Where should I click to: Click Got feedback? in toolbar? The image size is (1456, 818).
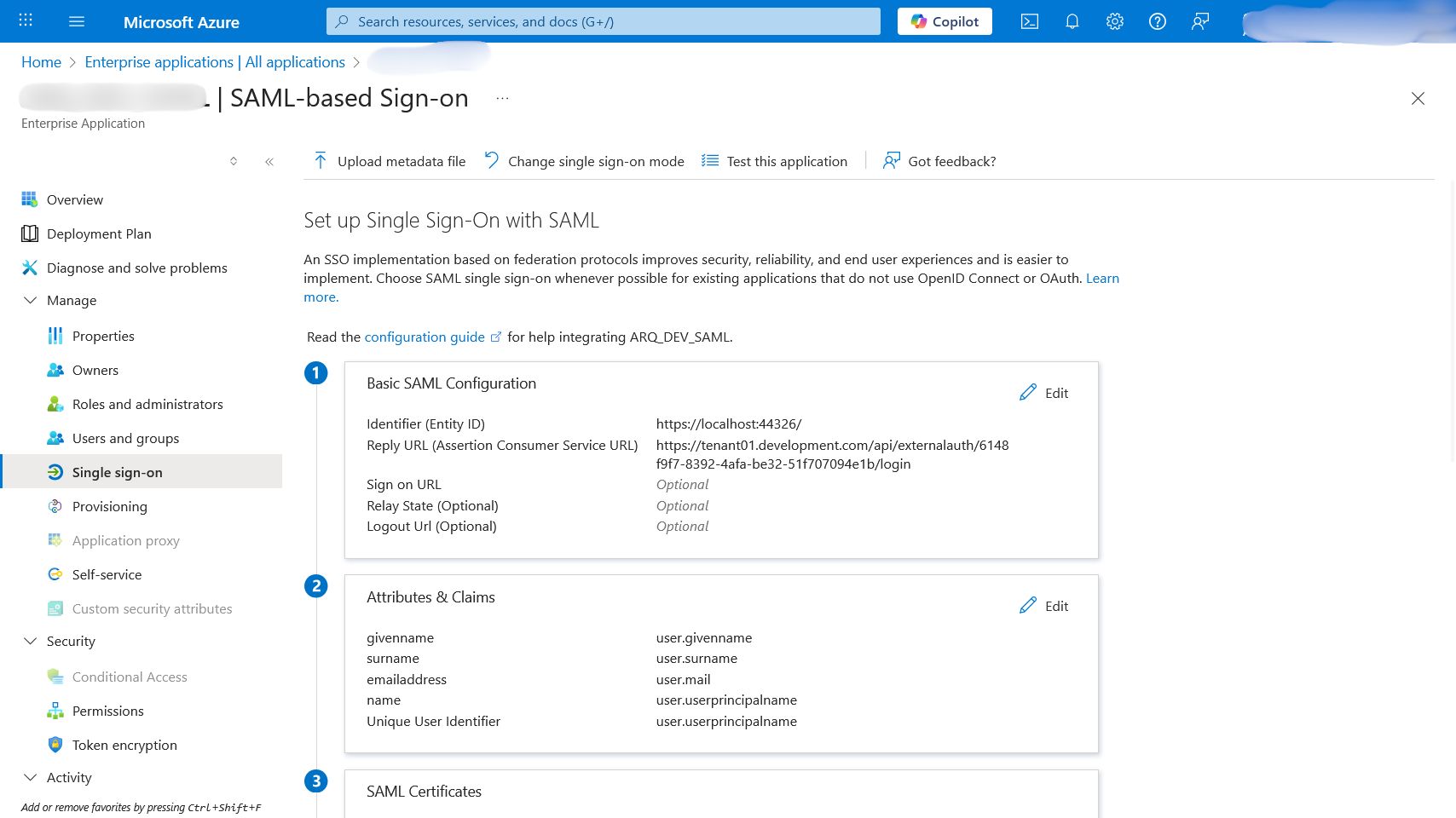pos(939,161)
